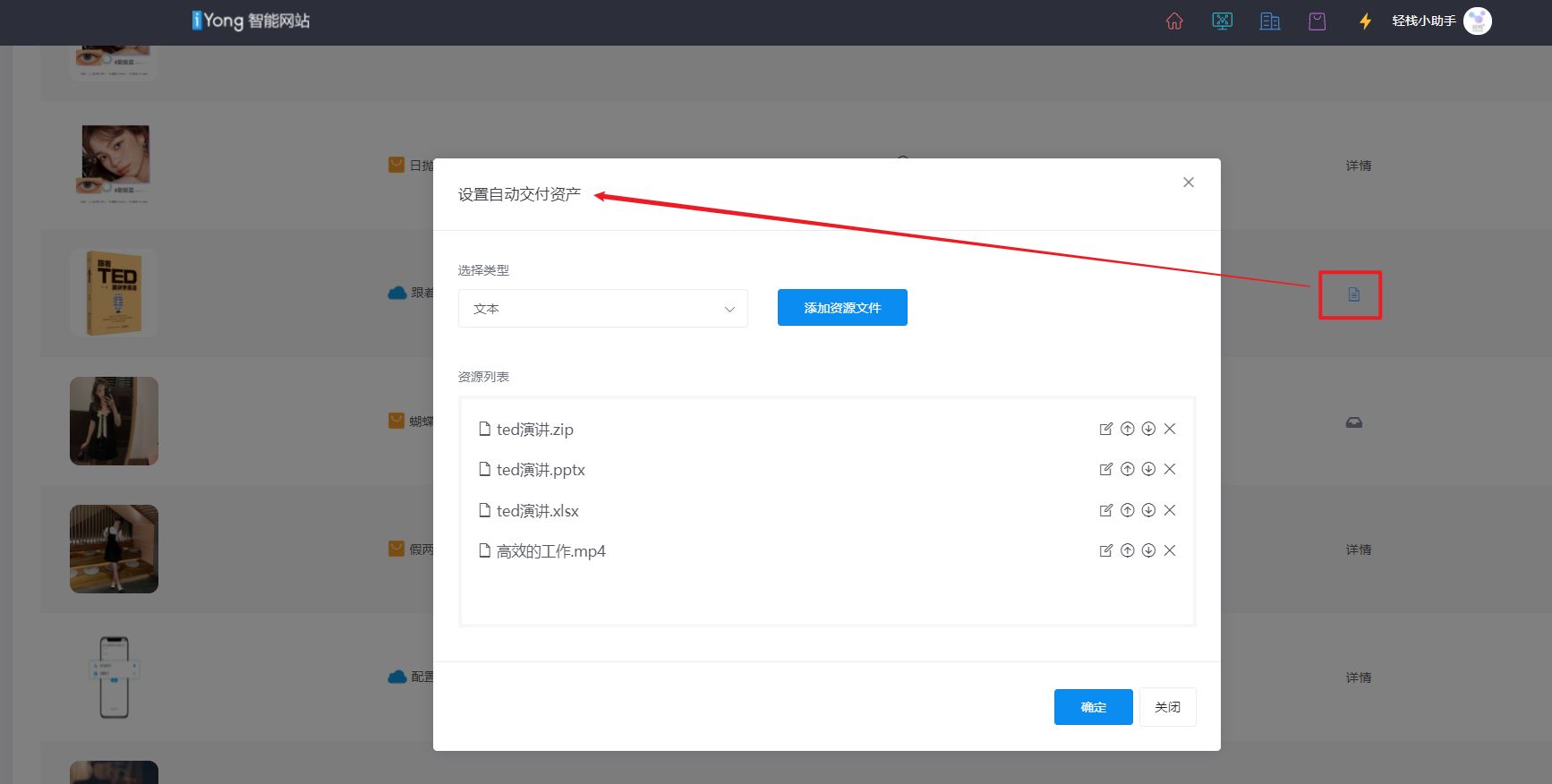Image resolution: width=1552 pixels, height=784 pixels.
Task: Click the 轻栈小助手 username text
Action: 1423,21
